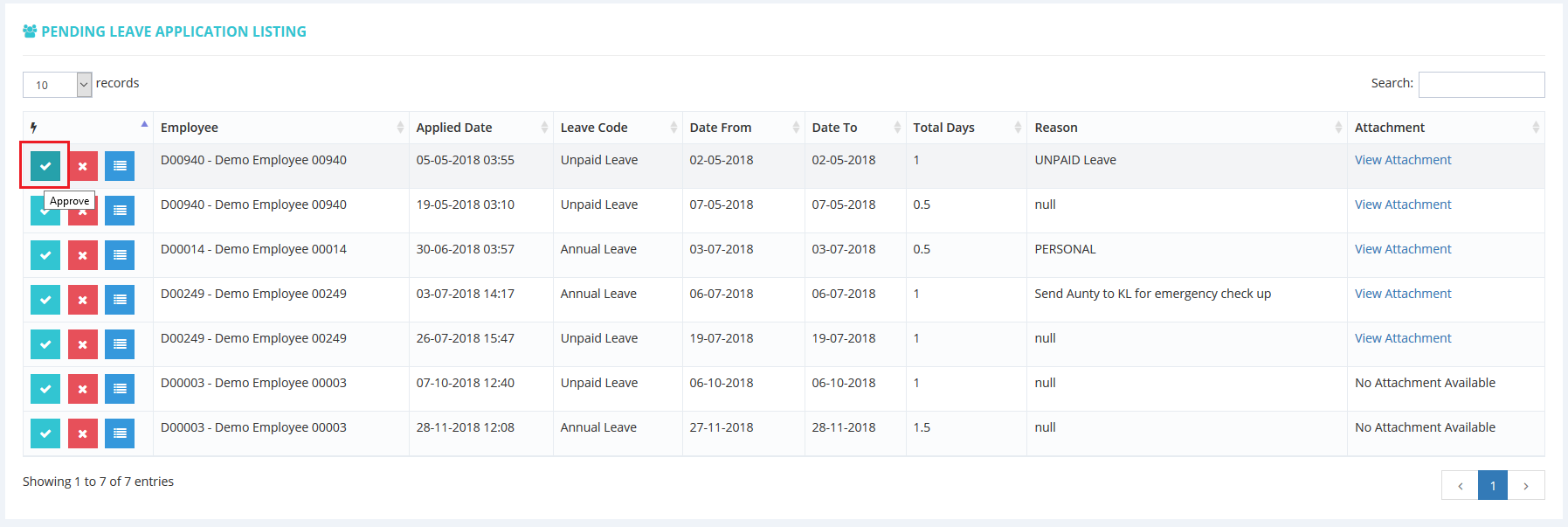The image size is (1568, 527).
Task: Open details for leave applied 26-07-2018
Action: 120,344
